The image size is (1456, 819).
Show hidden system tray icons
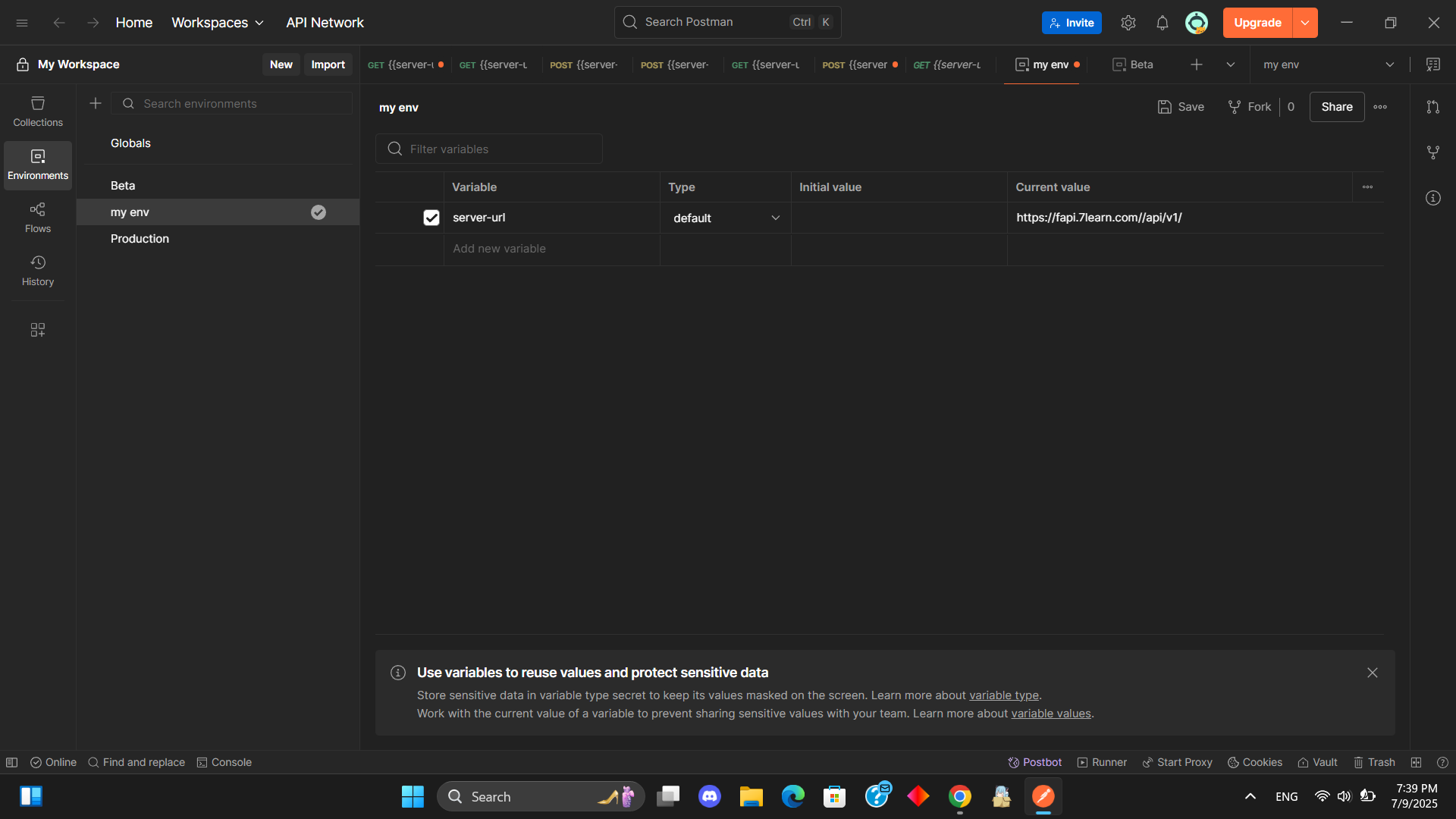pyautogui.click(x=1250, y=796)
